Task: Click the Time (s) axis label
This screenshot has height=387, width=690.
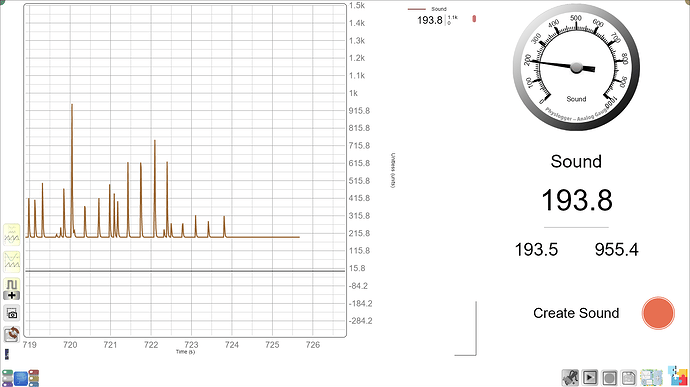Action: (185, 352)
